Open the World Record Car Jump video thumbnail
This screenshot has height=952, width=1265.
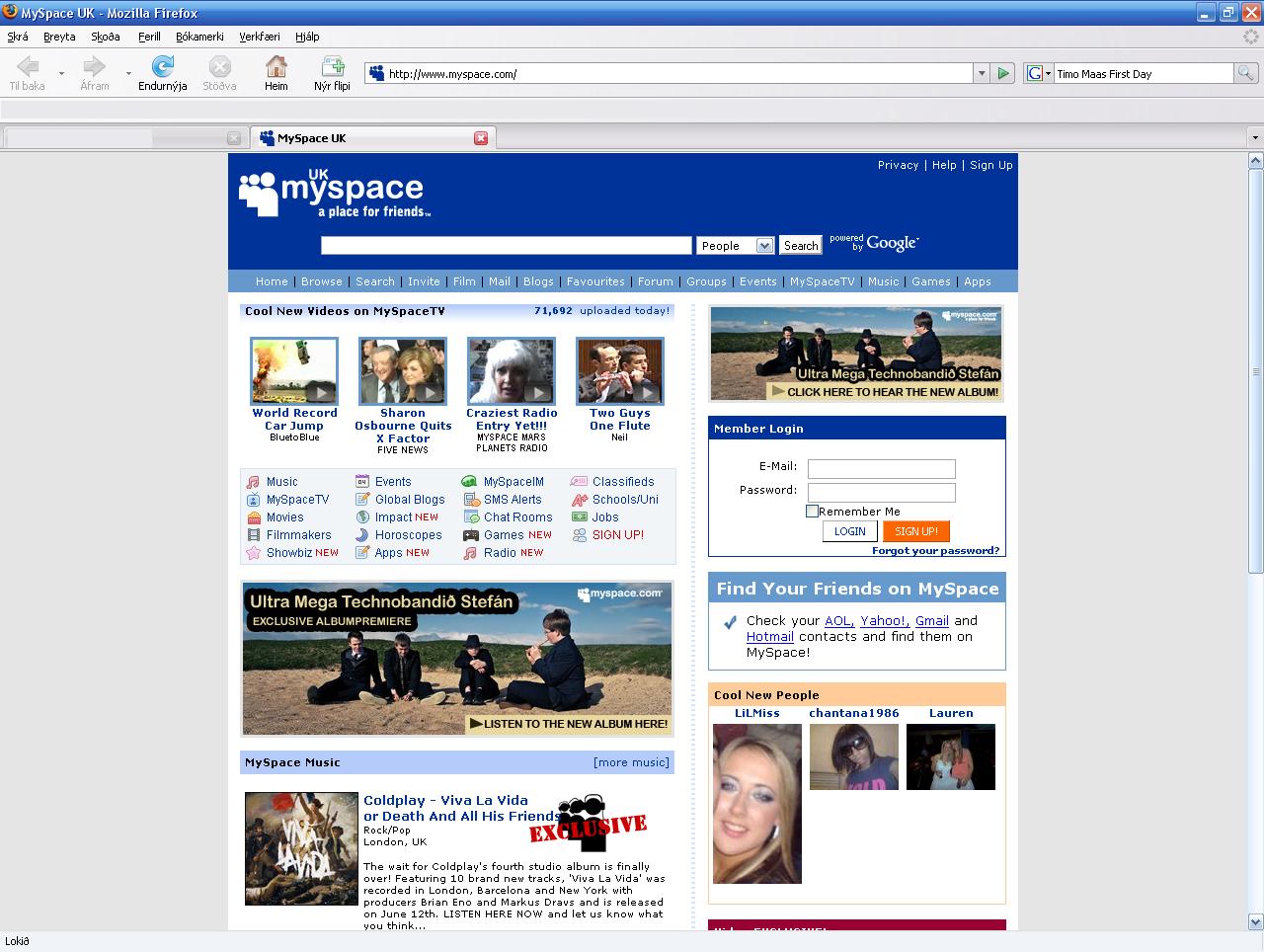(x=294, y=371)
